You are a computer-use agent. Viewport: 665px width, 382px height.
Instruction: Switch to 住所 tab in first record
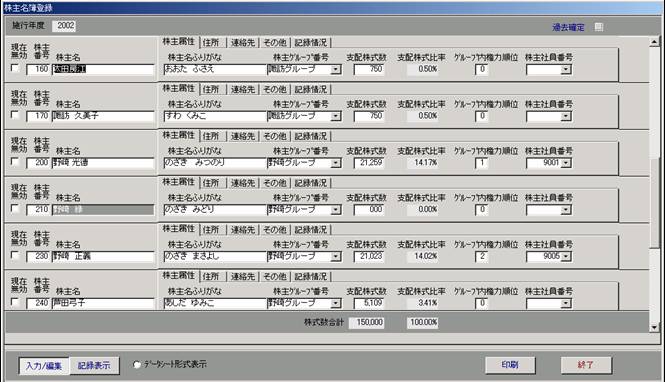[x=211, y=42]
